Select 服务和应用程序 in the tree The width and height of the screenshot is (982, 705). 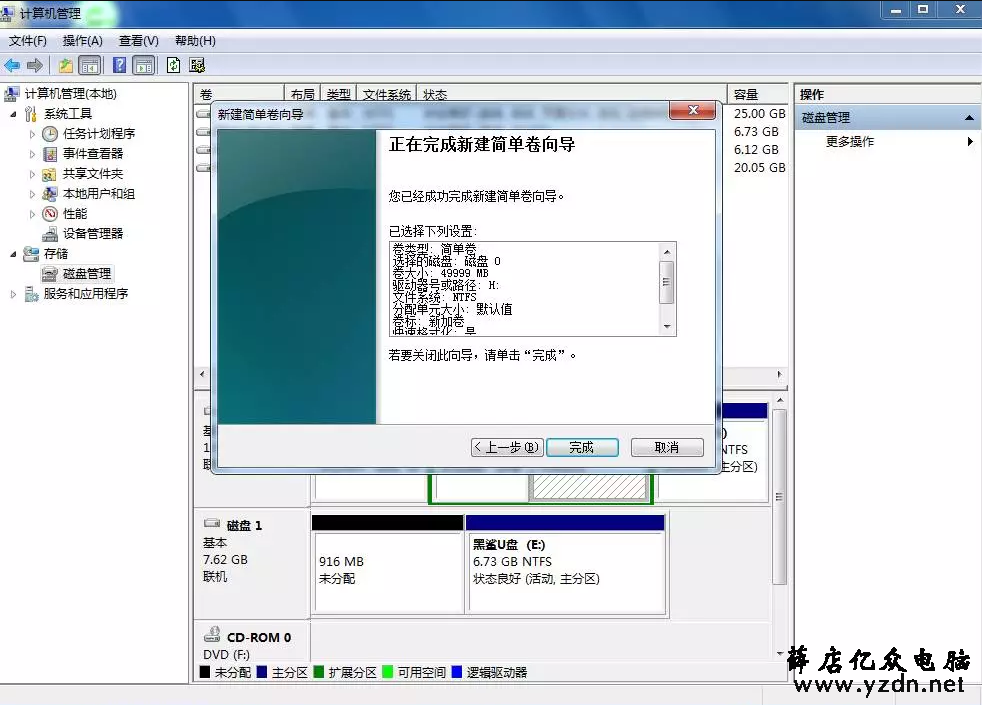point(86,294)
